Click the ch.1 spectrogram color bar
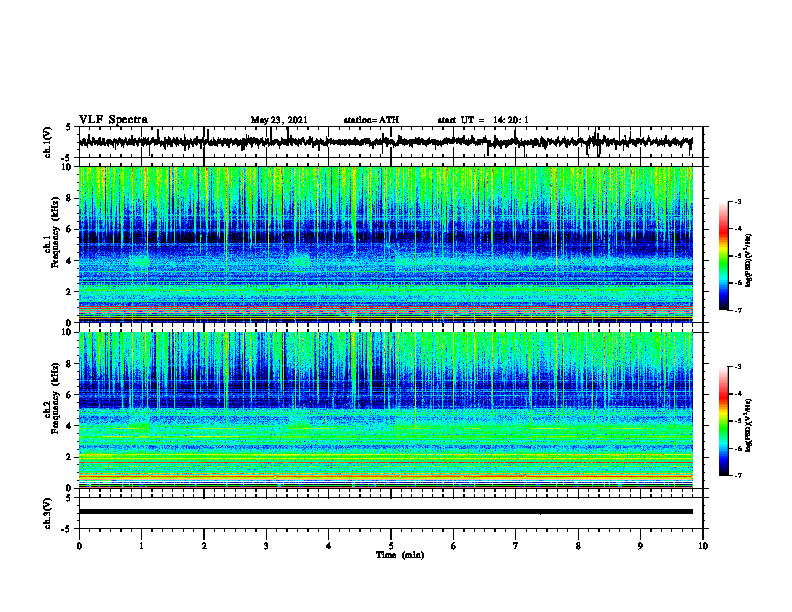Viewport: 792px width, 612px height. coord(724,256)
